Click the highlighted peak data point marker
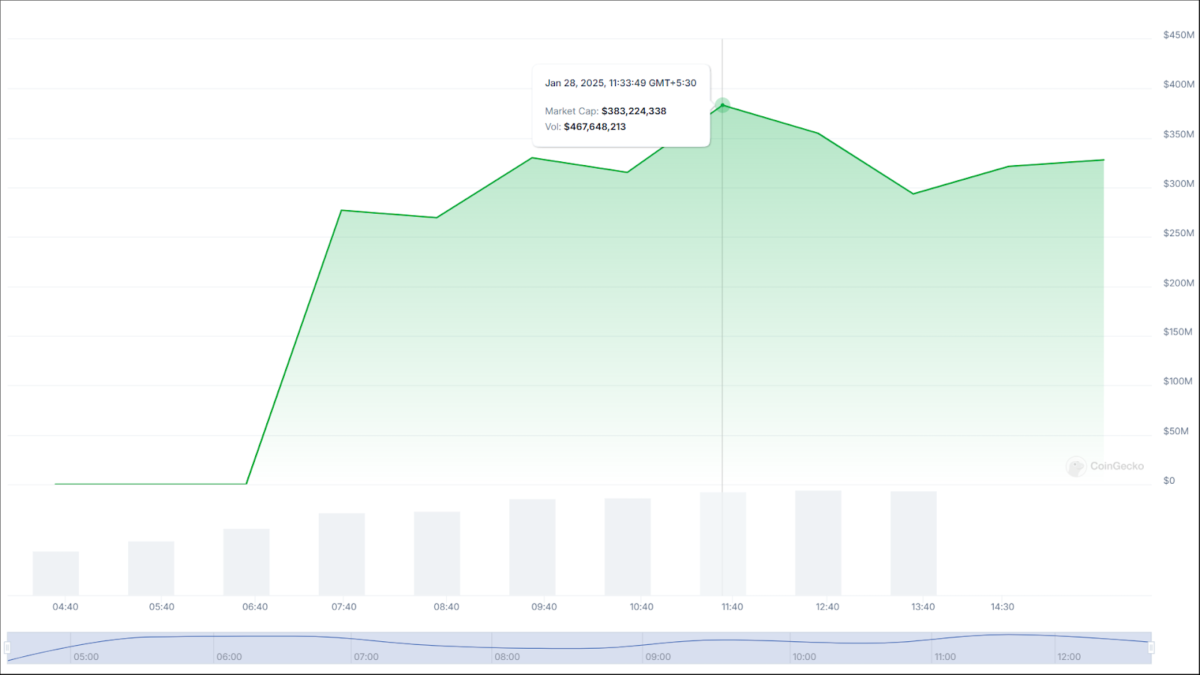 (x=722, y=105)
